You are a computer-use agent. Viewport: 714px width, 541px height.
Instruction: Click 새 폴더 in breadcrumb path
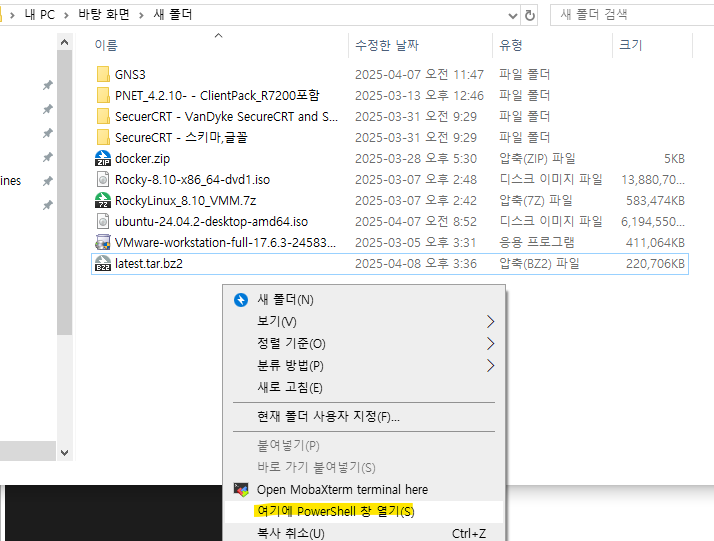[173, 15]
